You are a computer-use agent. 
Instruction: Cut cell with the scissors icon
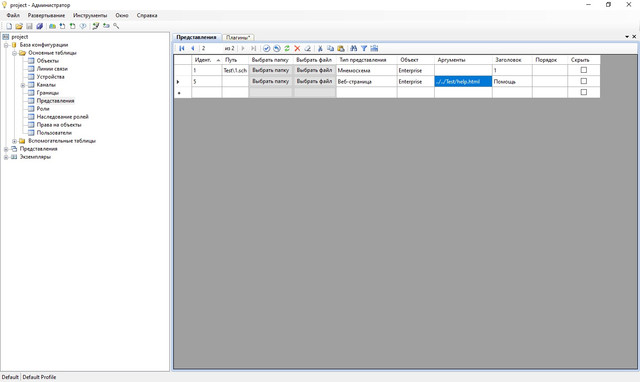click(x=320, y=48)
